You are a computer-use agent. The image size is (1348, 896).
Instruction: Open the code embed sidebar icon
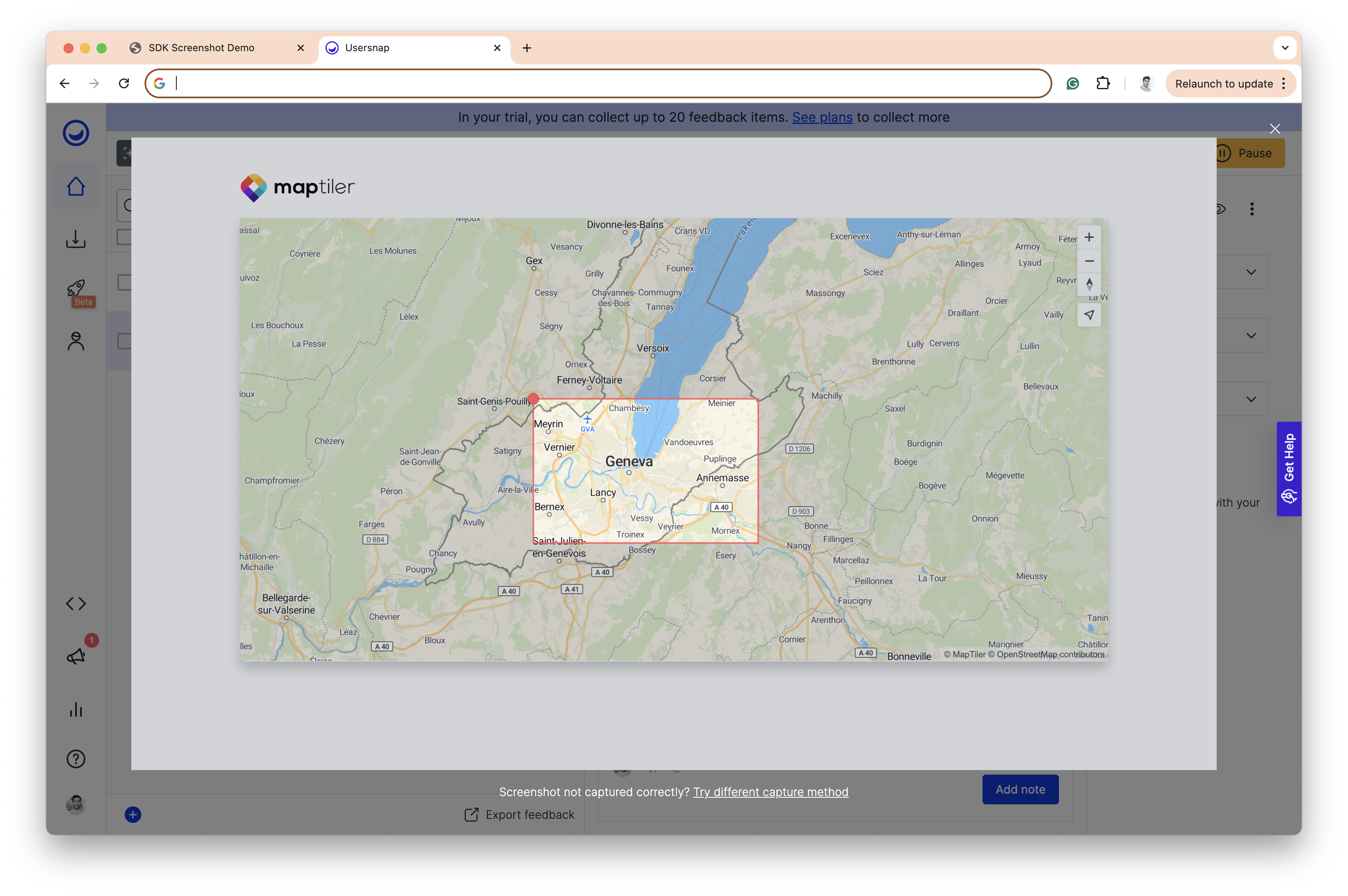[x=76, y=603]
